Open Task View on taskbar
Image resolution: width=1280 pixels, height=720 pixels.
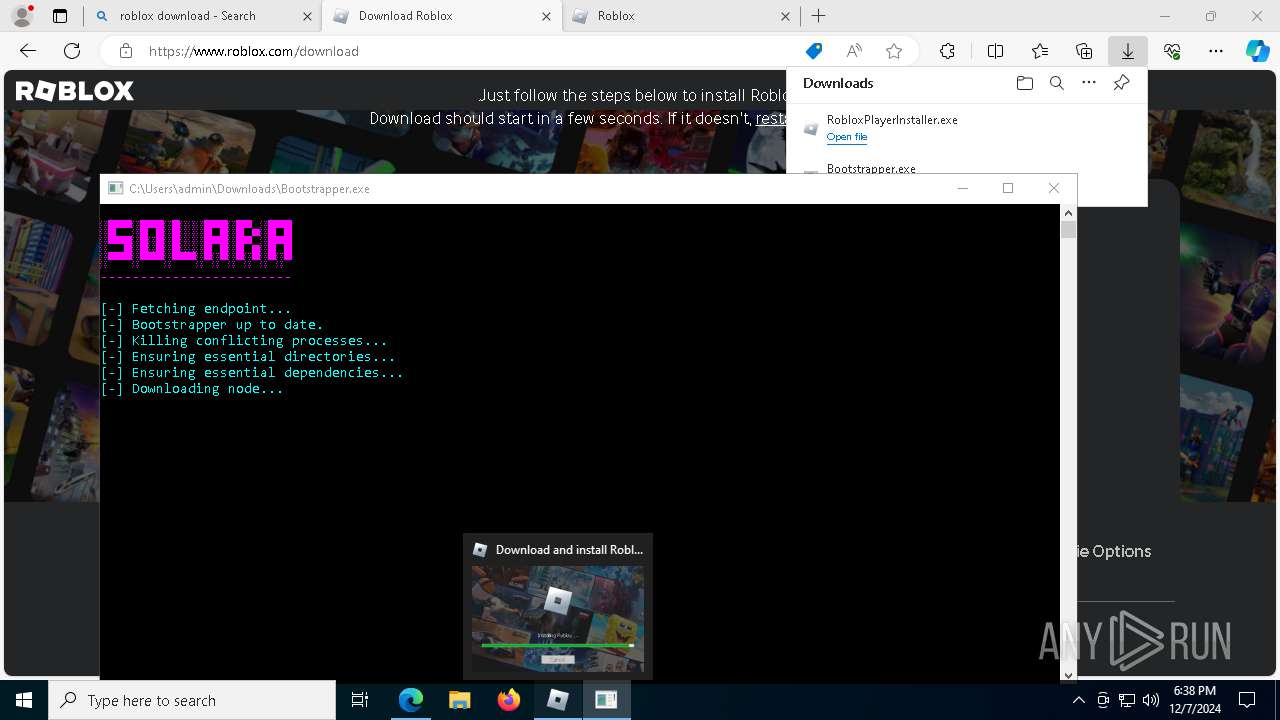pos(360,700)
